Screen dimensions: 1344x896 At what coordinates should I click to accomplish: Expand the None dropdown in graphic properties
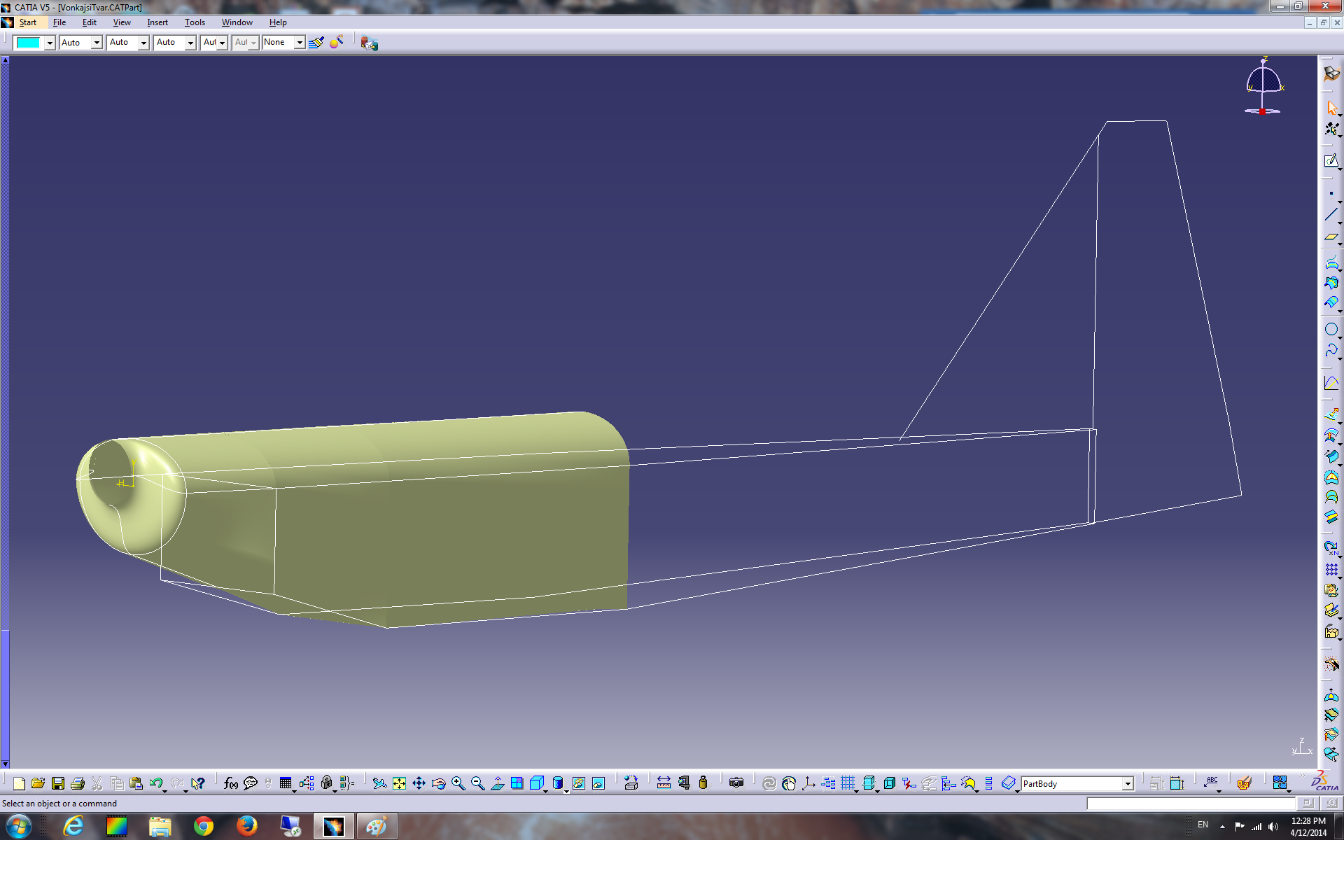tap(300, 43)
